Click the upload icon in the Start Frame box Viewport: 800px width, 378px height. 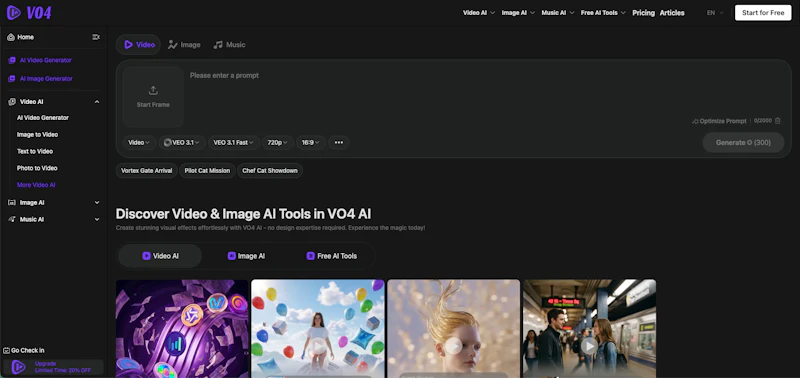click(153, 90)
